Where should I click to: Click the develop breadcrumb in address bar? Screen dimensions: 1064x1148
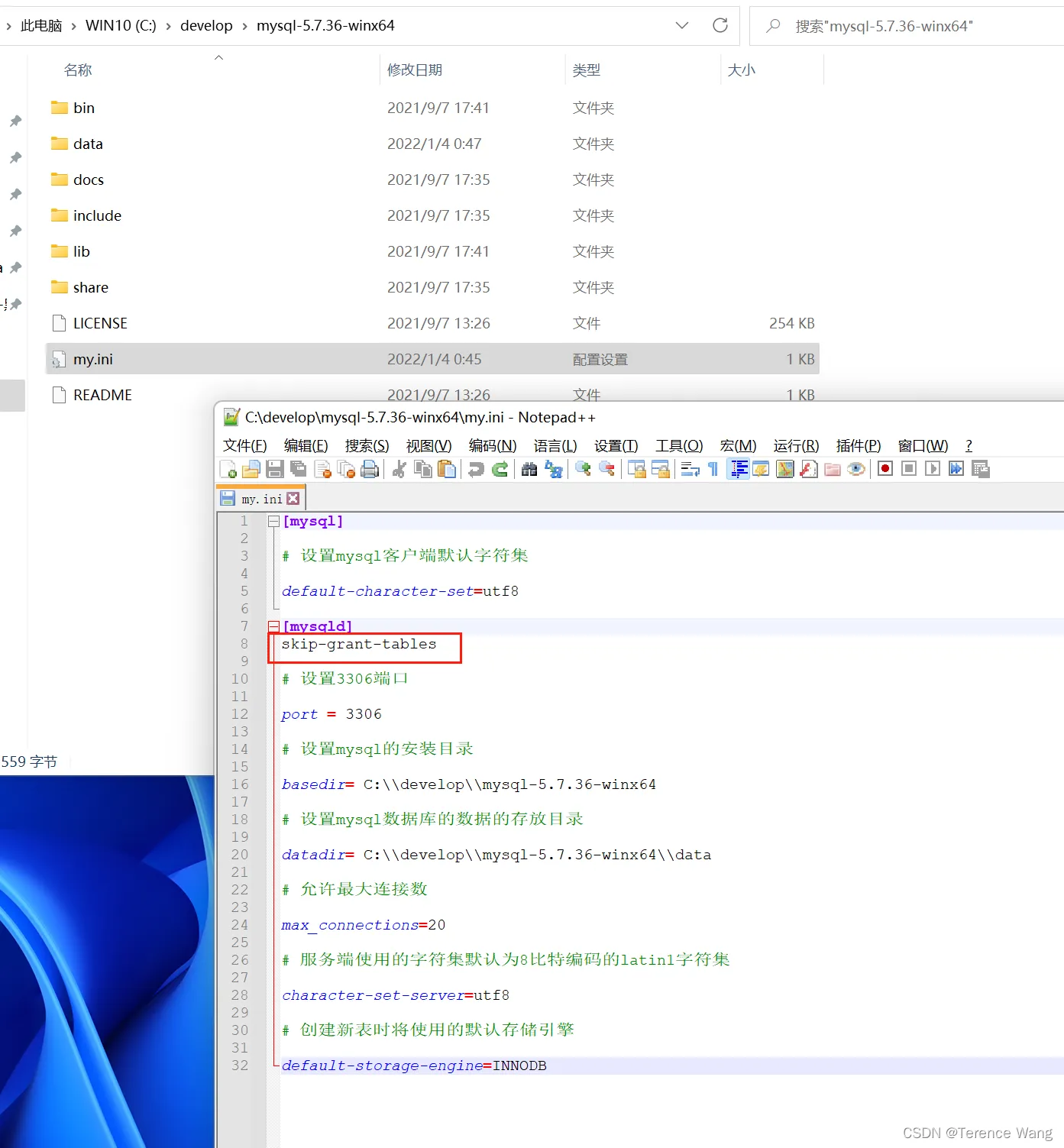click(206, 26)
